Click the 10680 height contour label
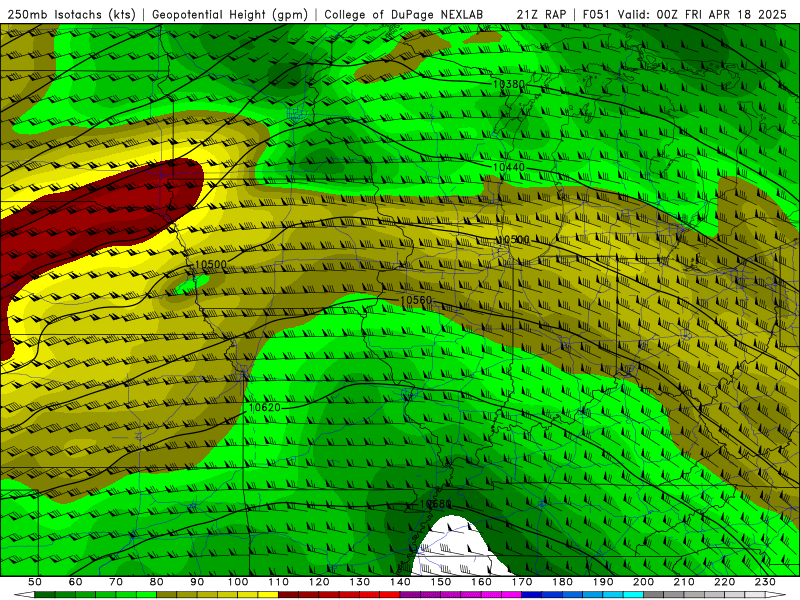Screen dimensions: 800x600 435,504
